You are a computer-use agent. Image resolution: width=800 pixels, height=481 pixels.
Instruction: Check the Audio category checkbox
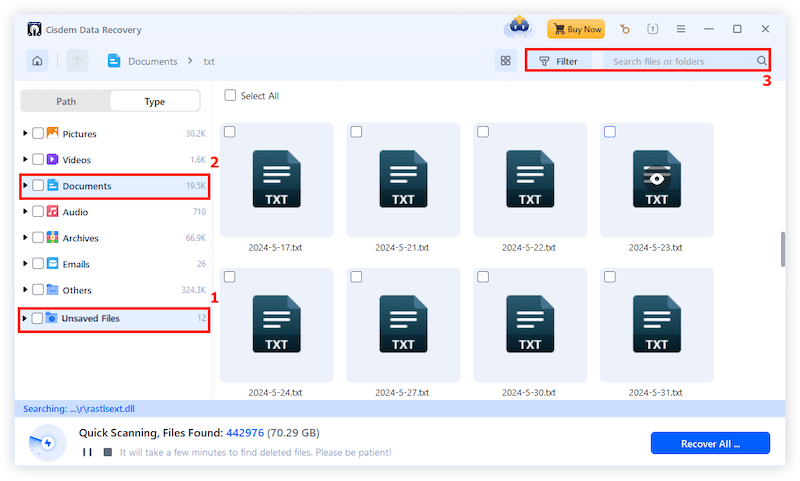(38, 211)
